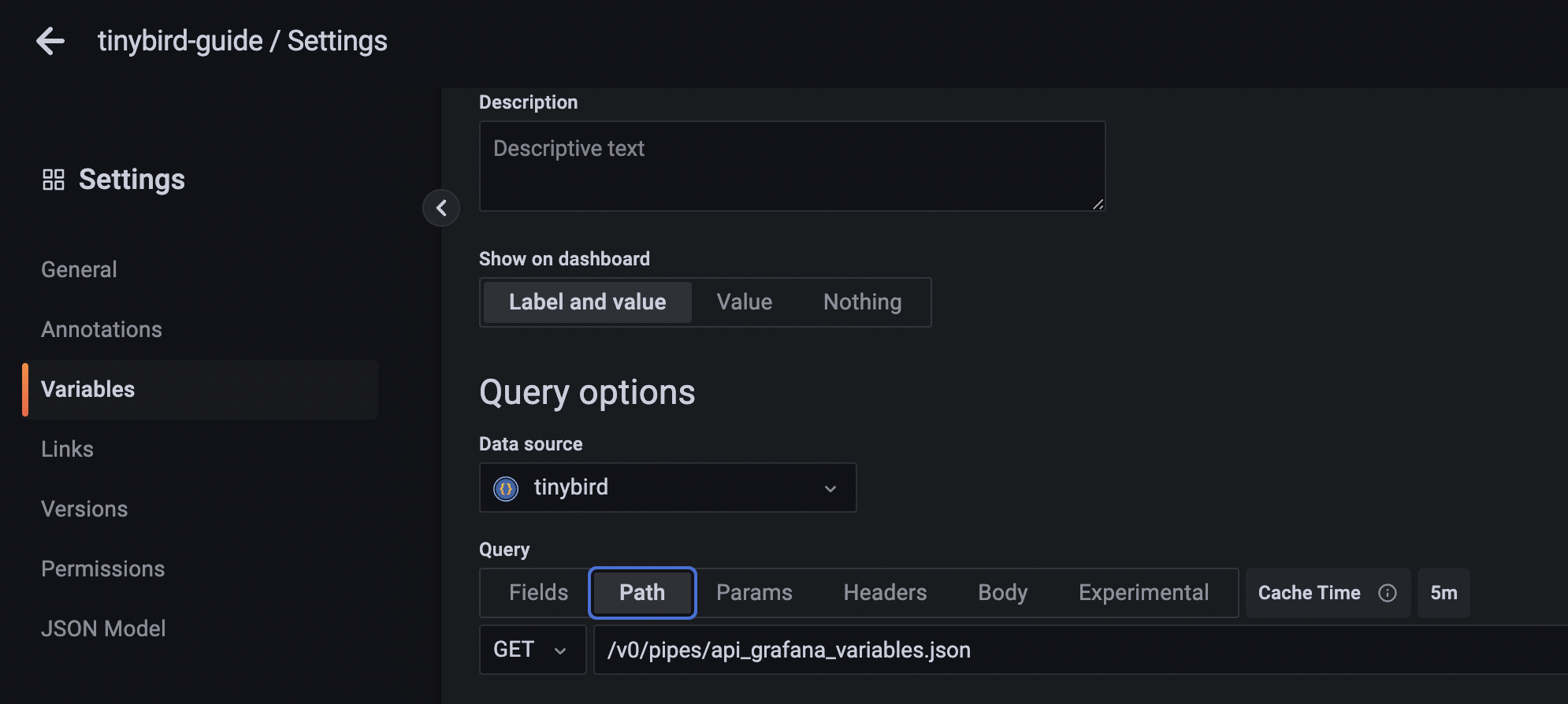The image size is (1568, 704).
Task: Switch to the Path query tab
Action: coord(642,593)
